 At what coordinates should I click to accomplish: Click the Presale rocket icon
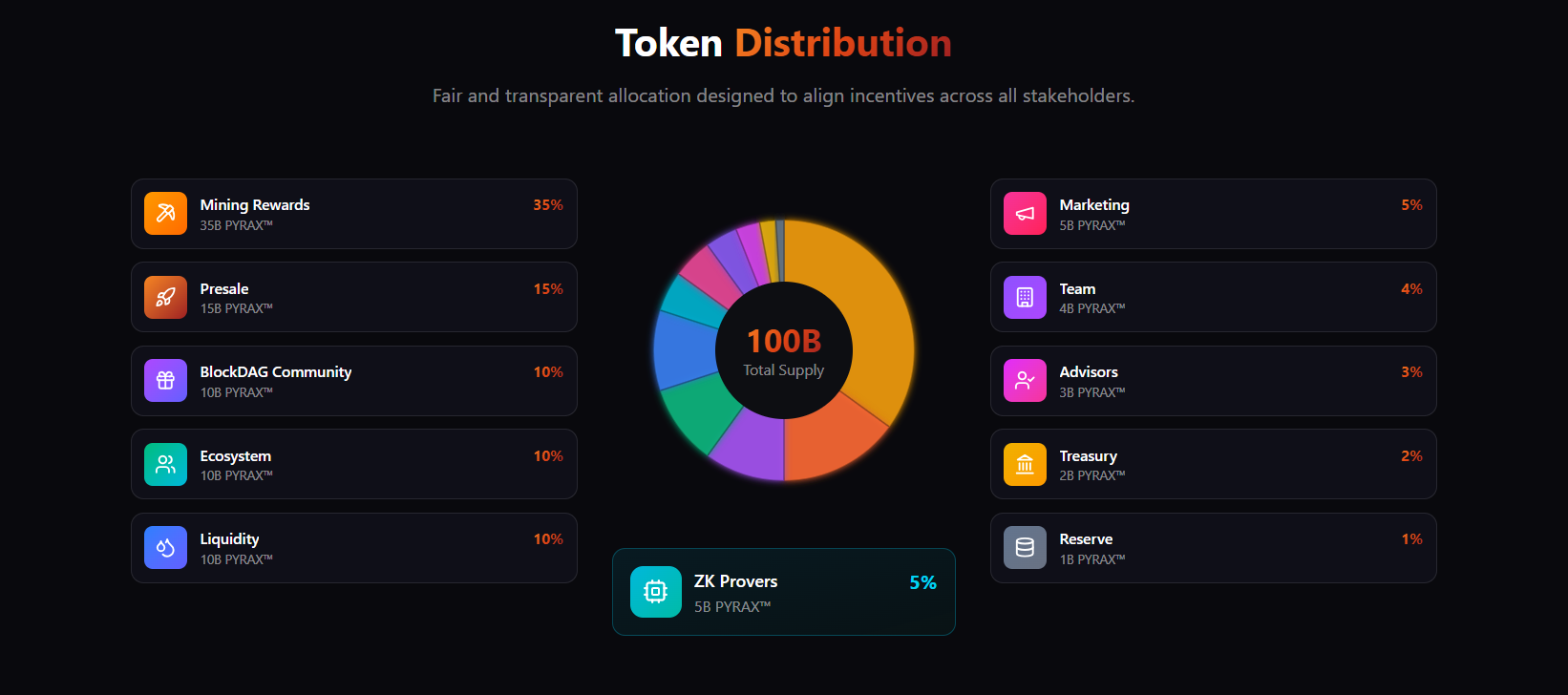[165, 297]
